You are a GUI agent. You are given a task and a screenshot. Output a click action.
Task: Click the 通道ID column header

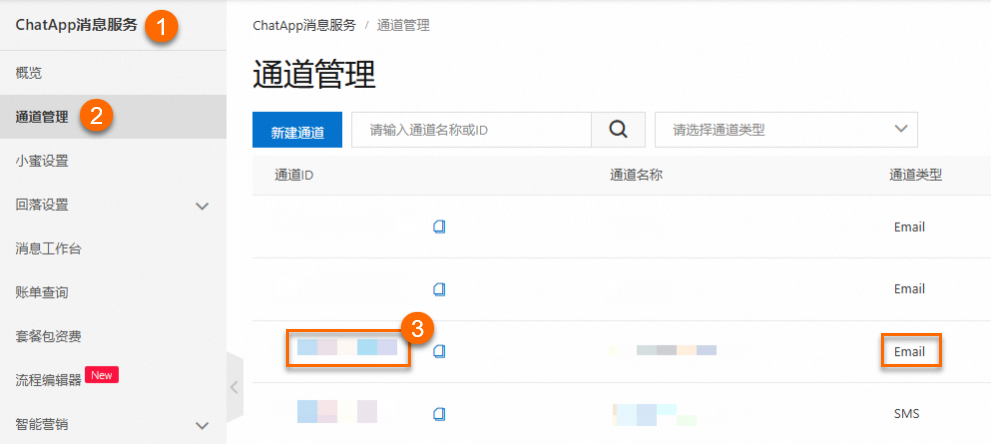coord(295,175)
